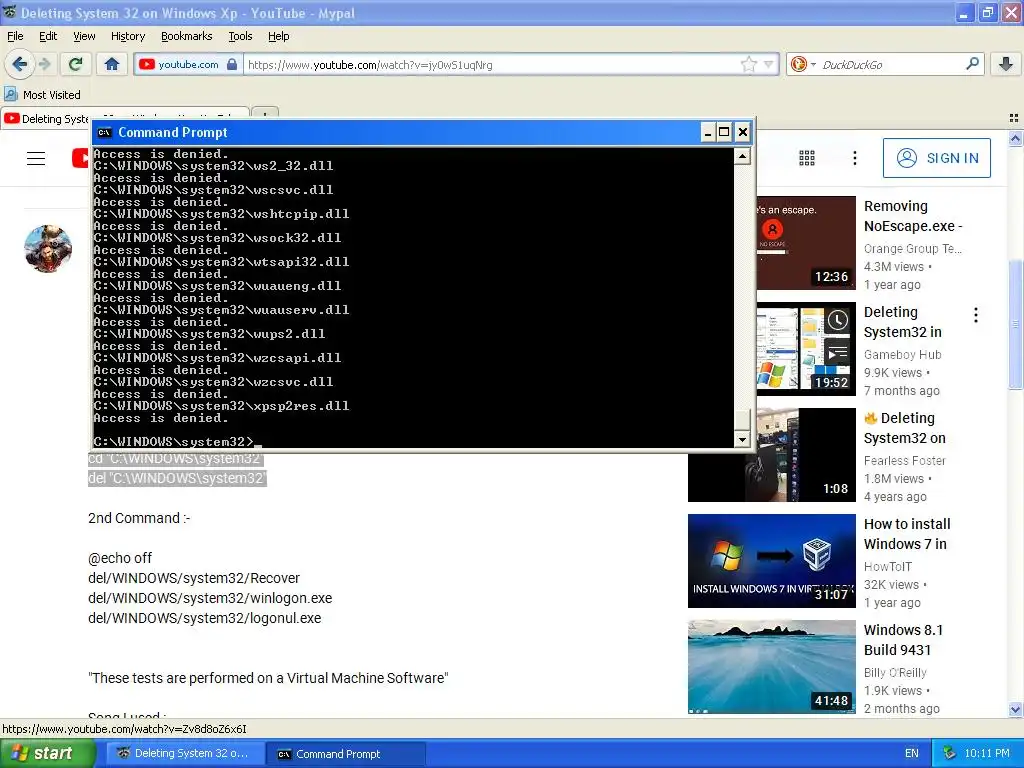Click the browser forward arrow
1024x768 pixels.
point(44,64)
